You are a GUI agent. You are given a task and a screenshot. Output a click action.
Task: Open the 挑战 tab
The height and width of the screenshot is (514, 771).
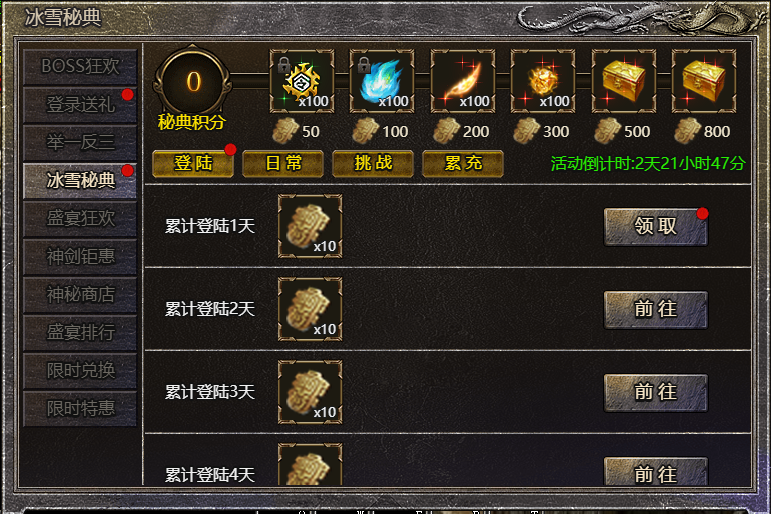373,163
